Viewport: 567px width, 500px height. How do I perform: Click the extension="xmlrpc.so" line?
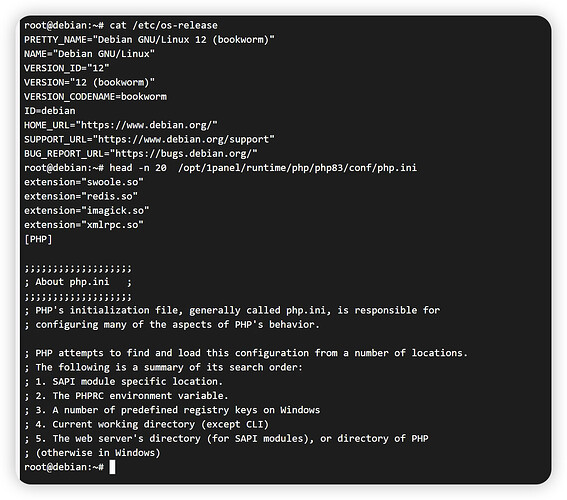coord(84,225)
